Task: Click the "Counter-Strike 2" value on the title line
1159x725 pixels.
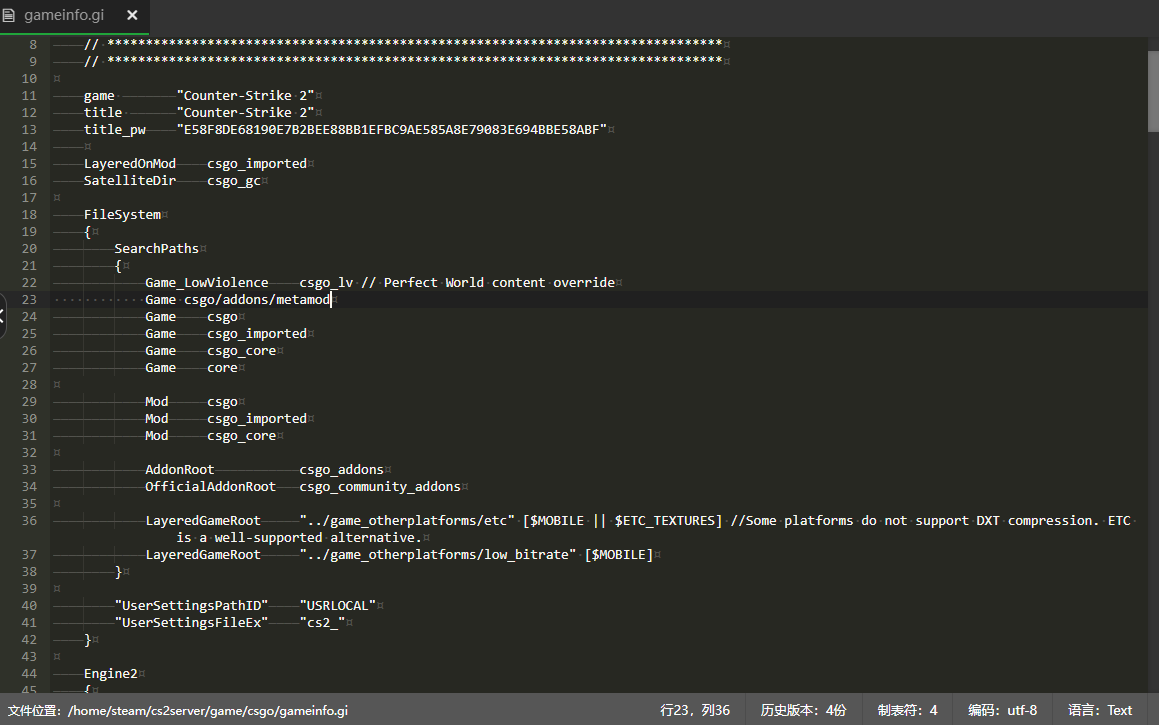Action: 245,112
